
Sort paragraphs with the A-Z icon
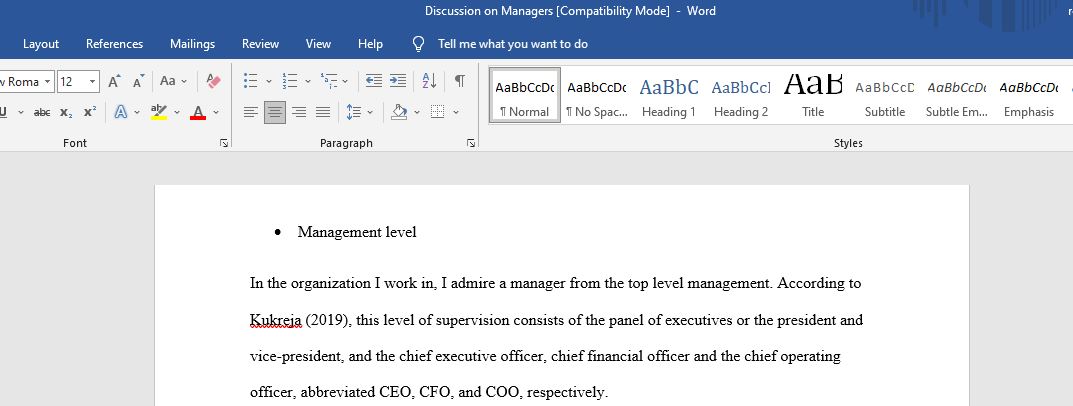click(x=429, y=81)
